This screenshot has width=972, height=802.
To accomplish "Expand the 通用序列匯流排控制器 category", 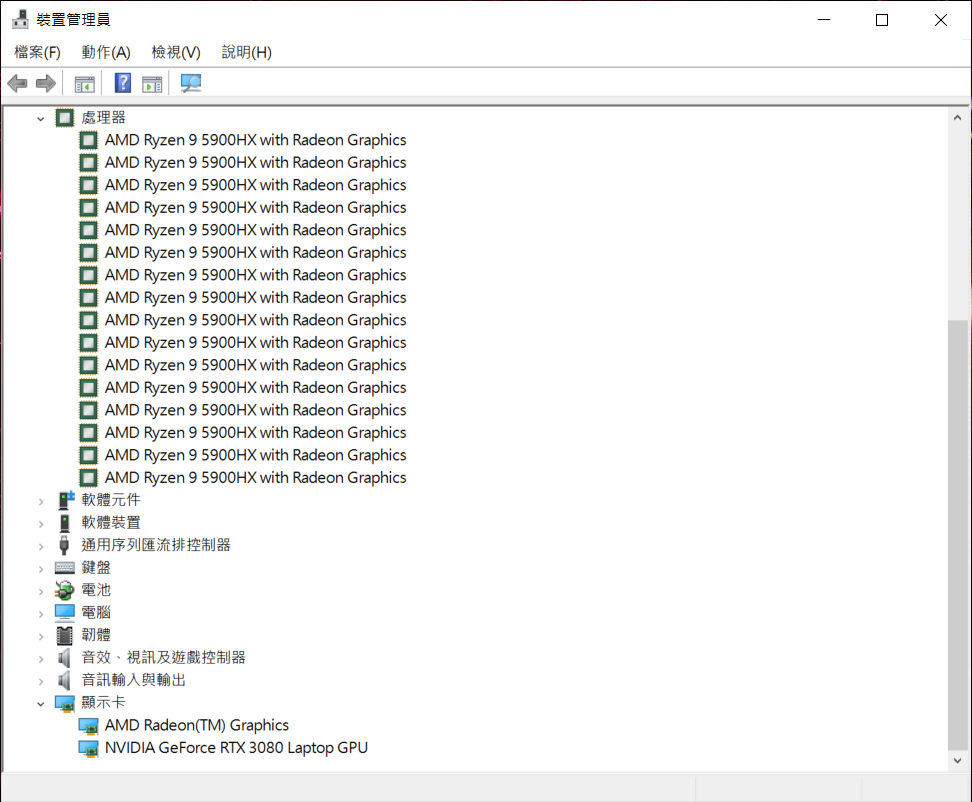I will 41,546.
